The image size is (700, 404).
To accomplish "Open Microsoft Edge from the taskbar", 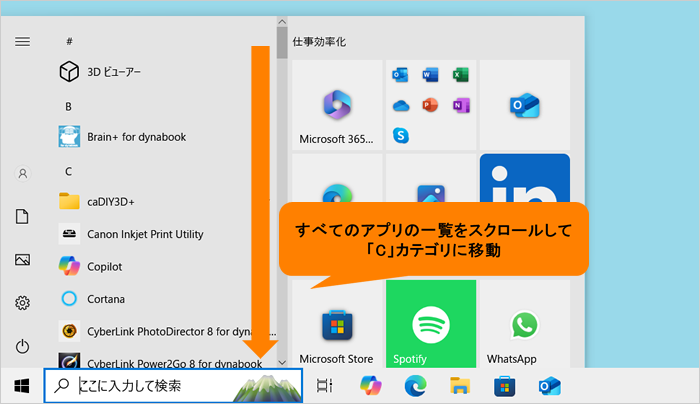I will (x=415, y=386).
